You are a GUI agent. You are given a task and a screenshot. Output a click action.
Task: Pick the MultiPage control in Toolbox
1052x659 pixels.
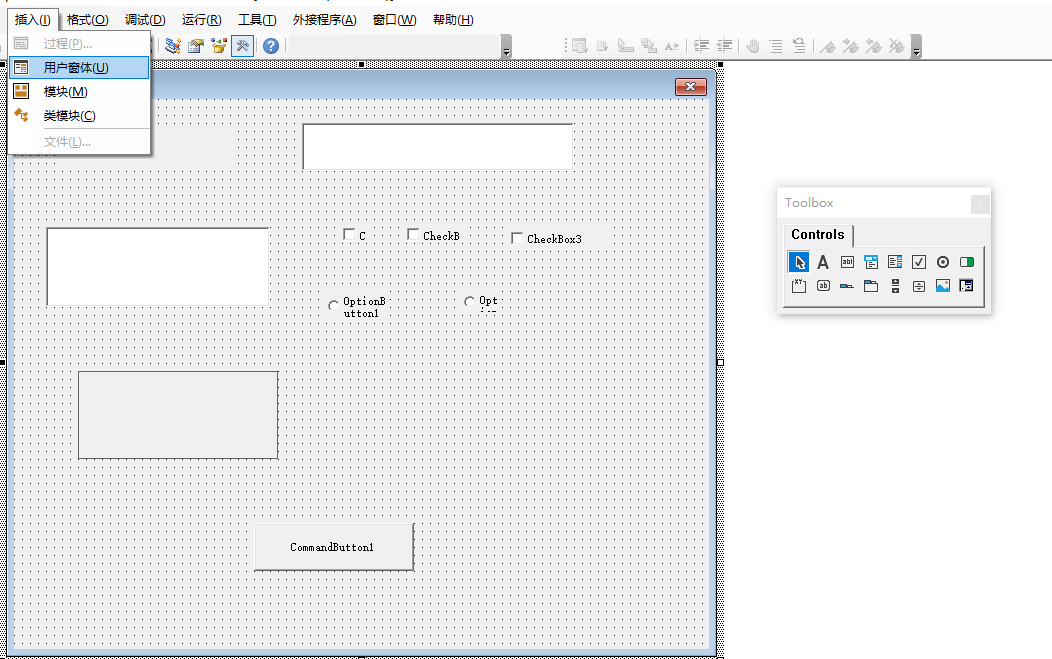(871, 286)
